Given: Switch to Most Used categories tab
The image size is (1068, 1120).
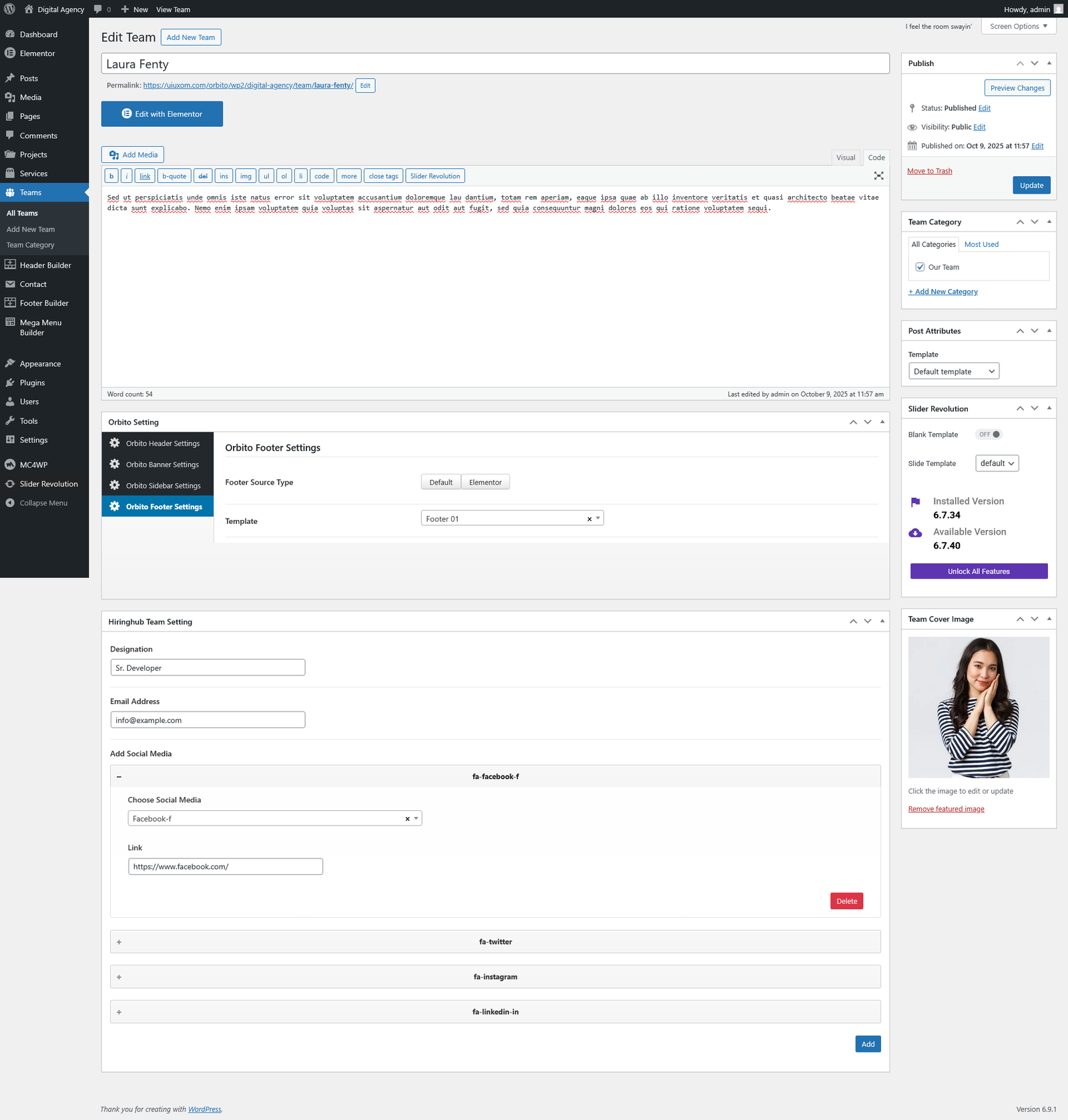Looking at the screenshot, I should point(981,244).
